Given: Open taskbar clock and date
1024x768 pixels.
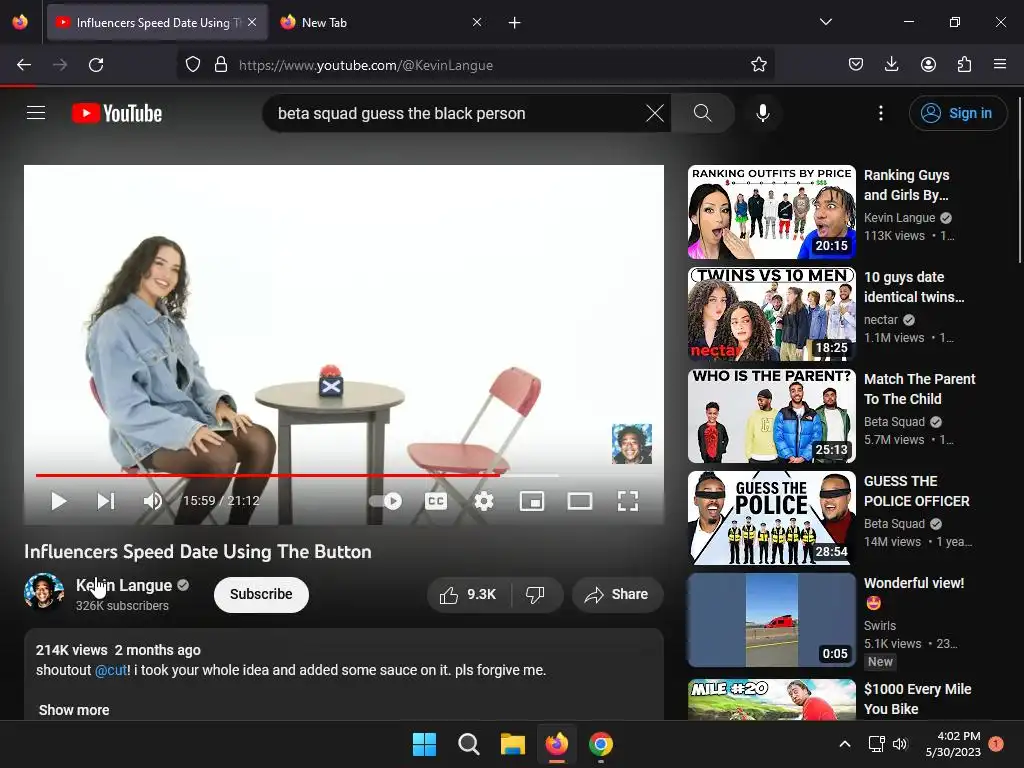Looking at the screenshot, I should (x=953, y=744).
